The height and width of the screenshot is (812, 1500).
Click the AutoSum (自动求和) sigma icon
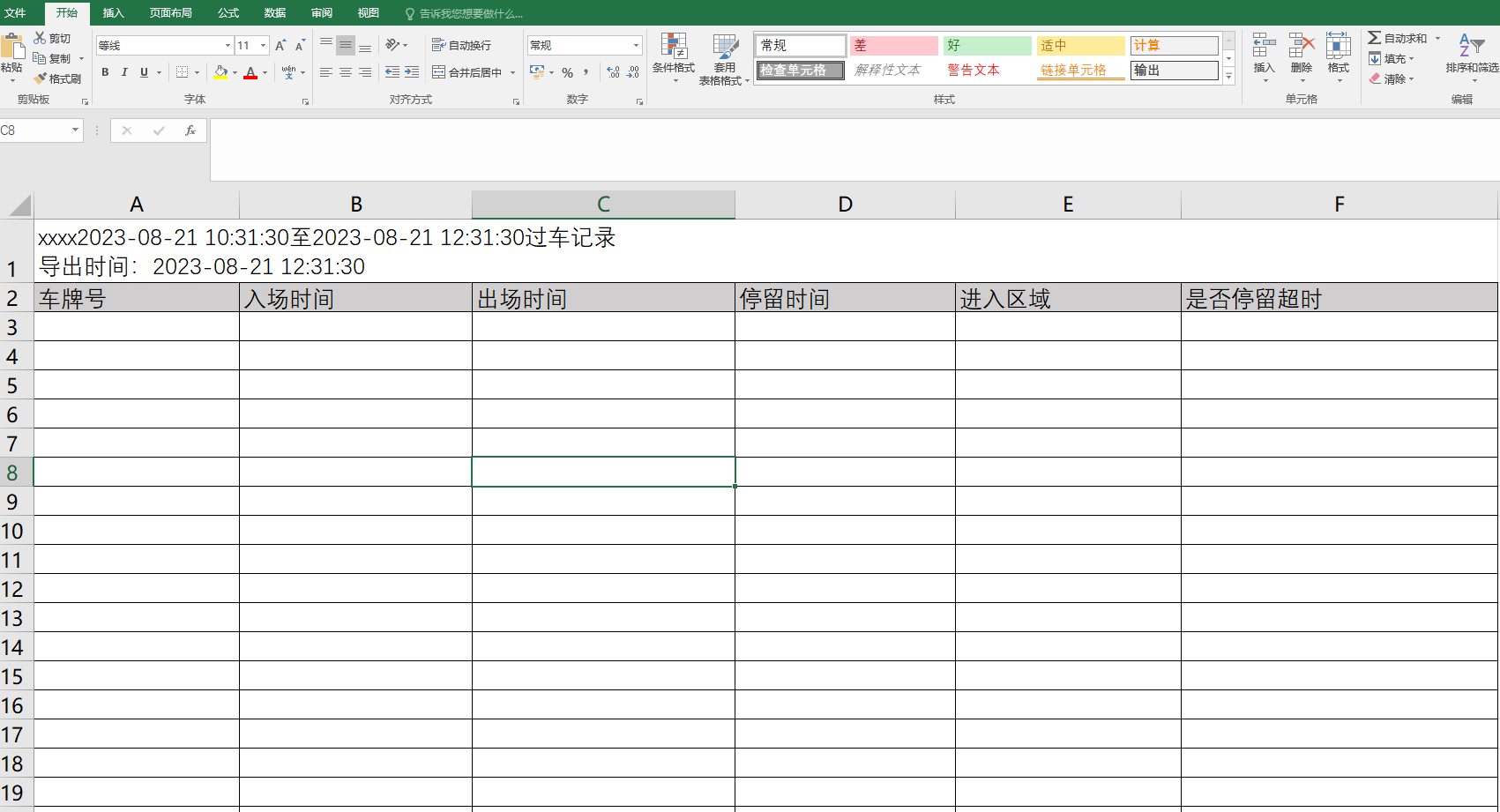pyautogui.click(x=1375, y=38)
